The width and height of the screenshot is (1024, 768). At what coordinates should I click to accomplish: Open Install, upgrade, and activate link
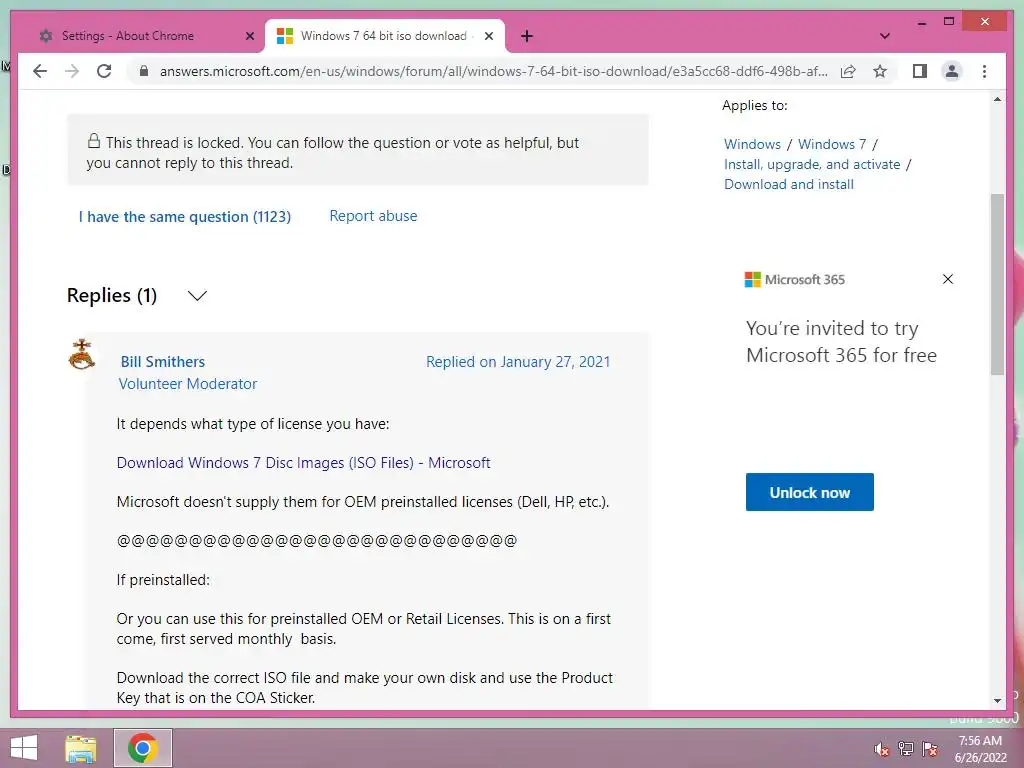click(812, 165)
